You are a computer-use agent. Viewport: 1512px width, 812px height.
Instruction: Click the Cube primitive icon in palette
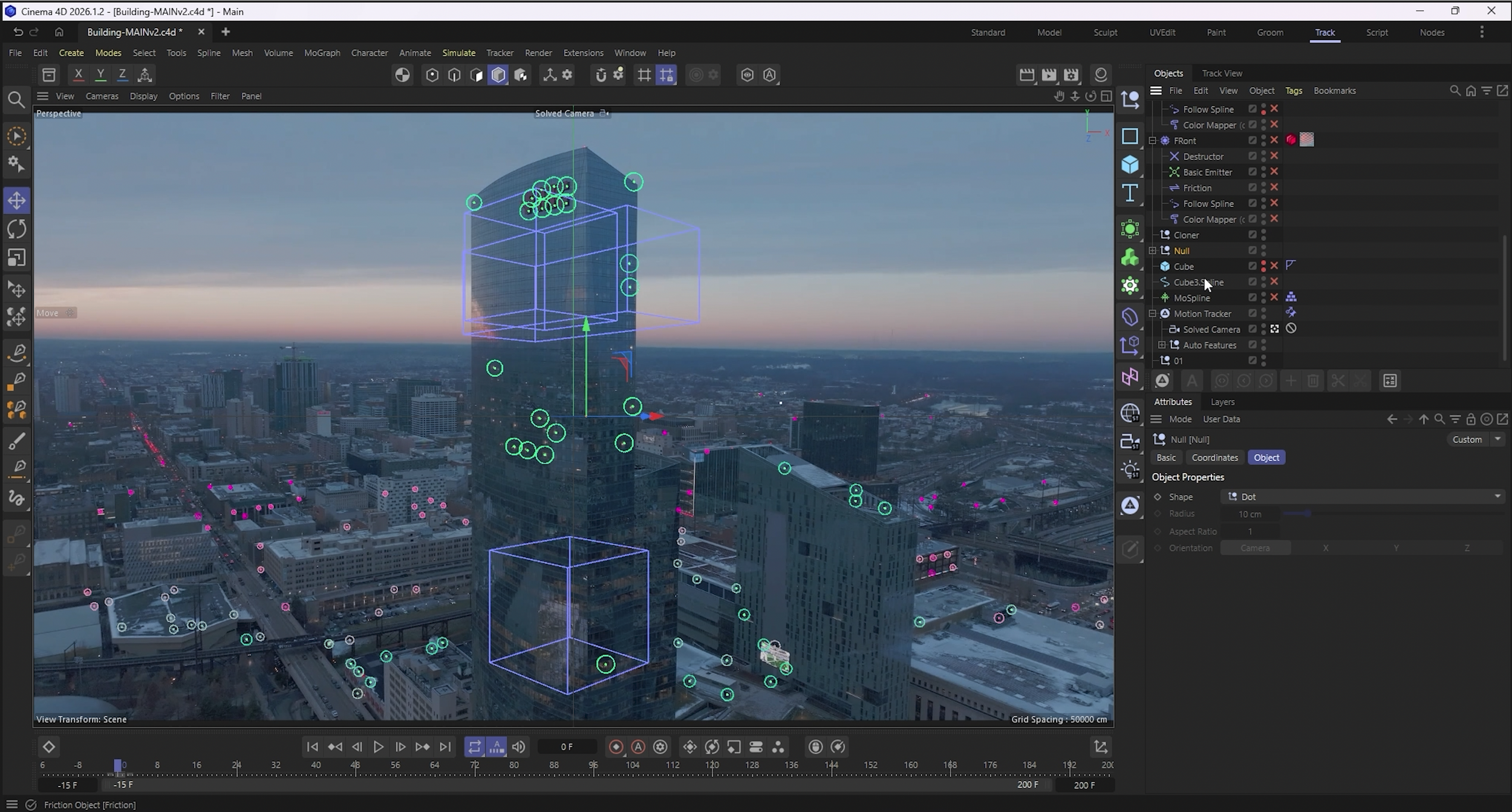(x=1130, y=165)
